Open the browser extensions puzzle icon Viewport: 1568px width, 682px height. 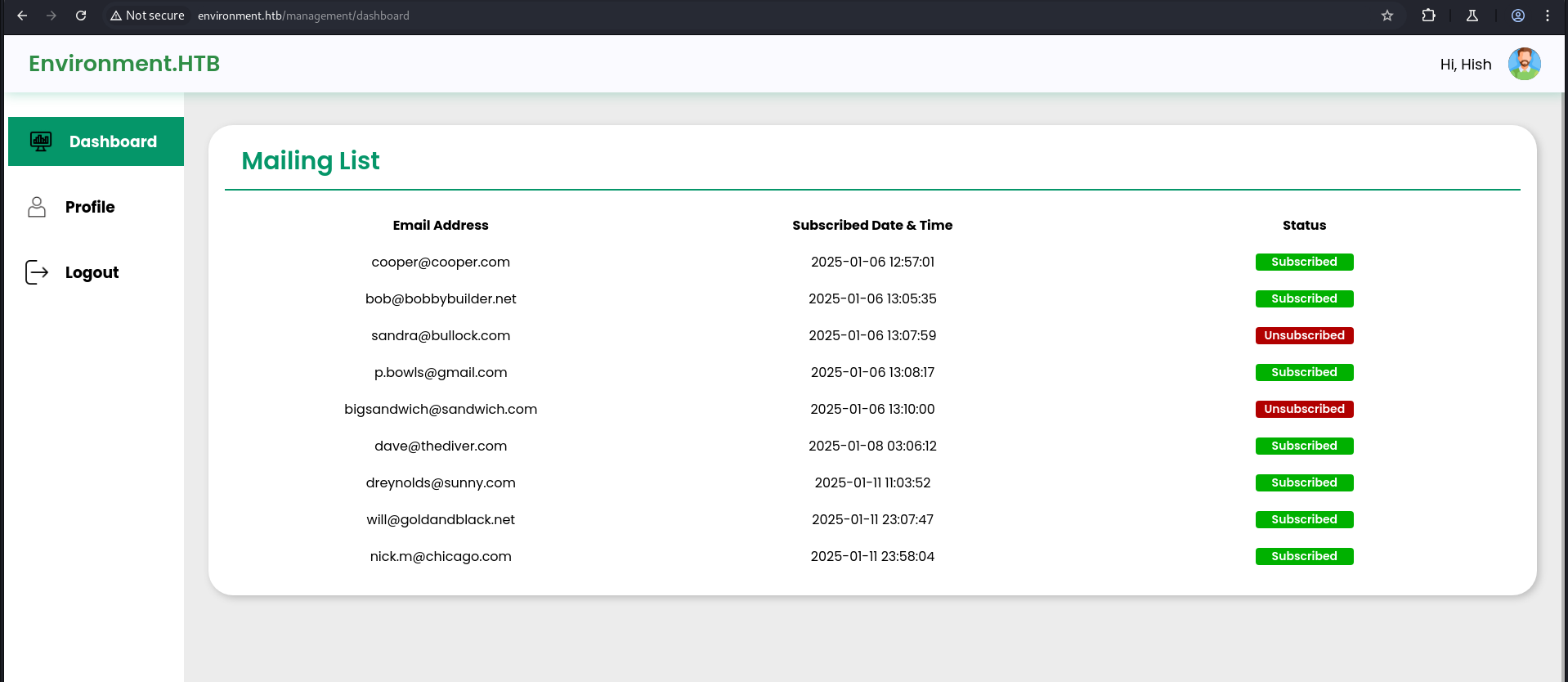pyautogui.click(x=1428, y=16)
